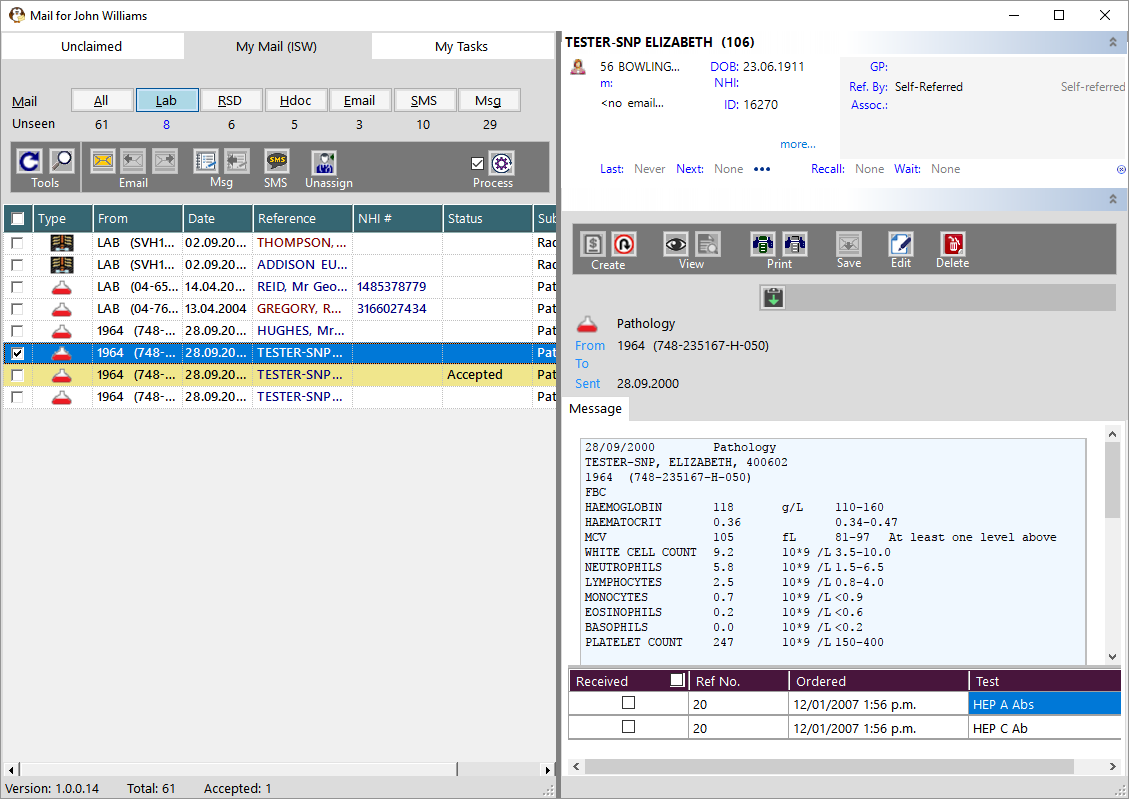Open the My Tasks tab
The image size is (1129, 799).
pos(462,46)
